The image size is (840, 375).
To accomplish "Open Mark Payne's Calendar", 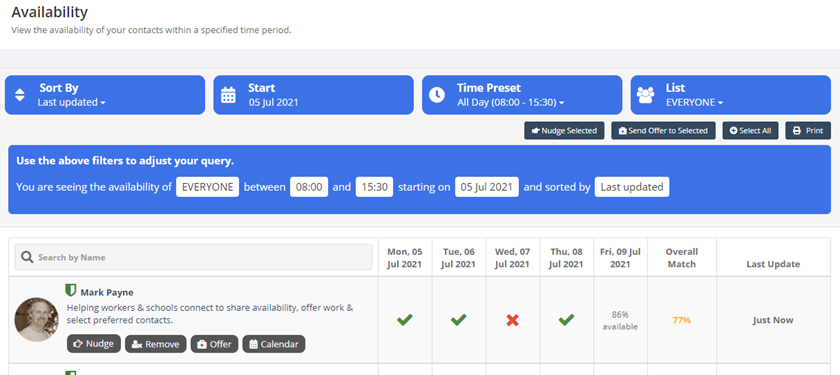I will (274, 344).
